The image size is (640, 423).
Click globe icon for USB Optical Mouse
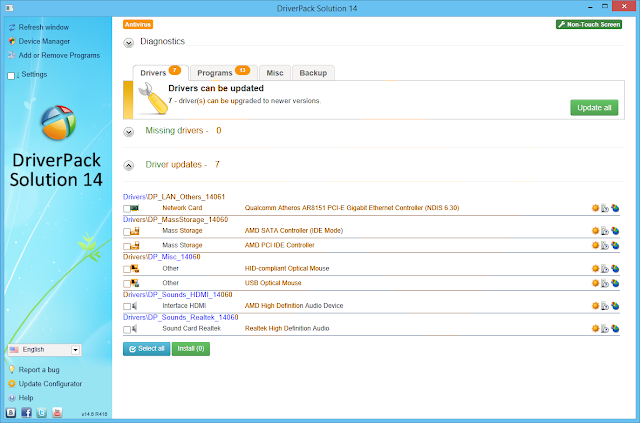point(615,283)
